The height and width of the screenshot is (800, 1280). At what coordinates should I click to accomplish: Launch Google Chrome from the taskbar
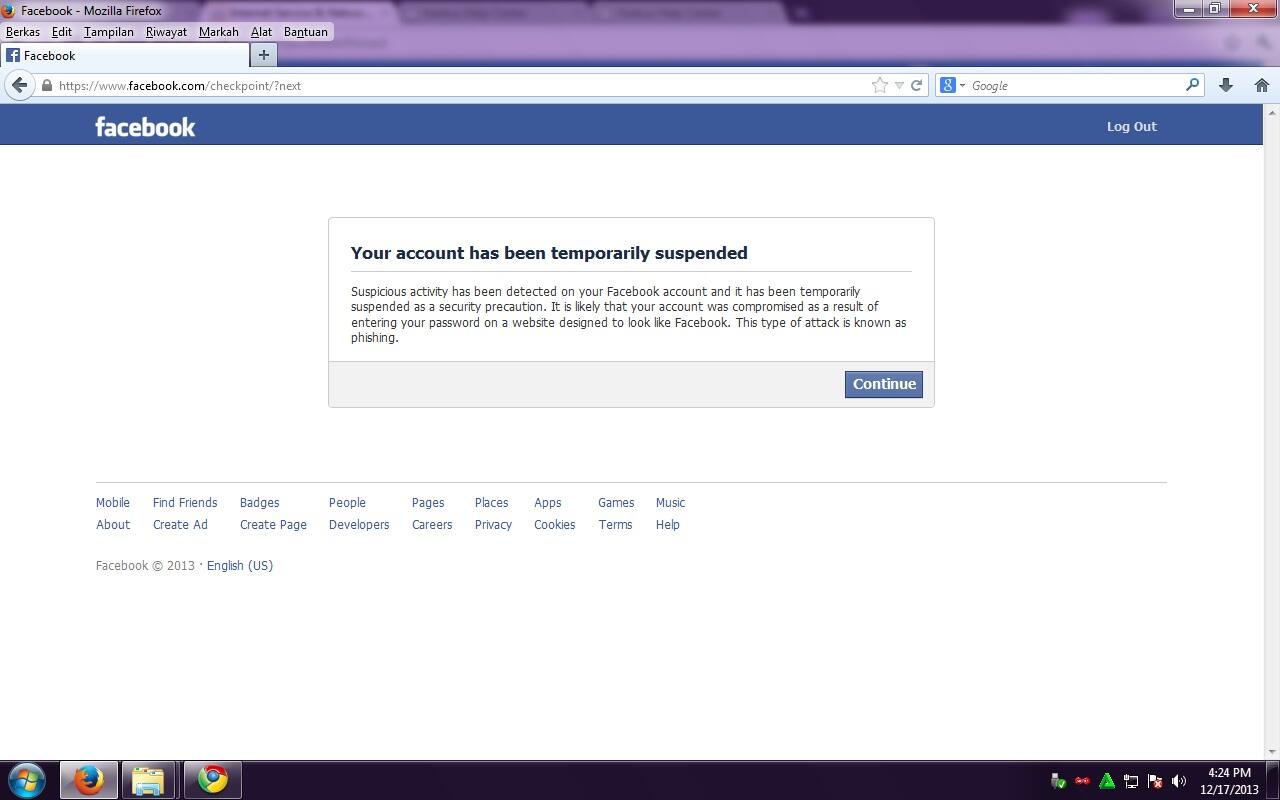(212, 780)
